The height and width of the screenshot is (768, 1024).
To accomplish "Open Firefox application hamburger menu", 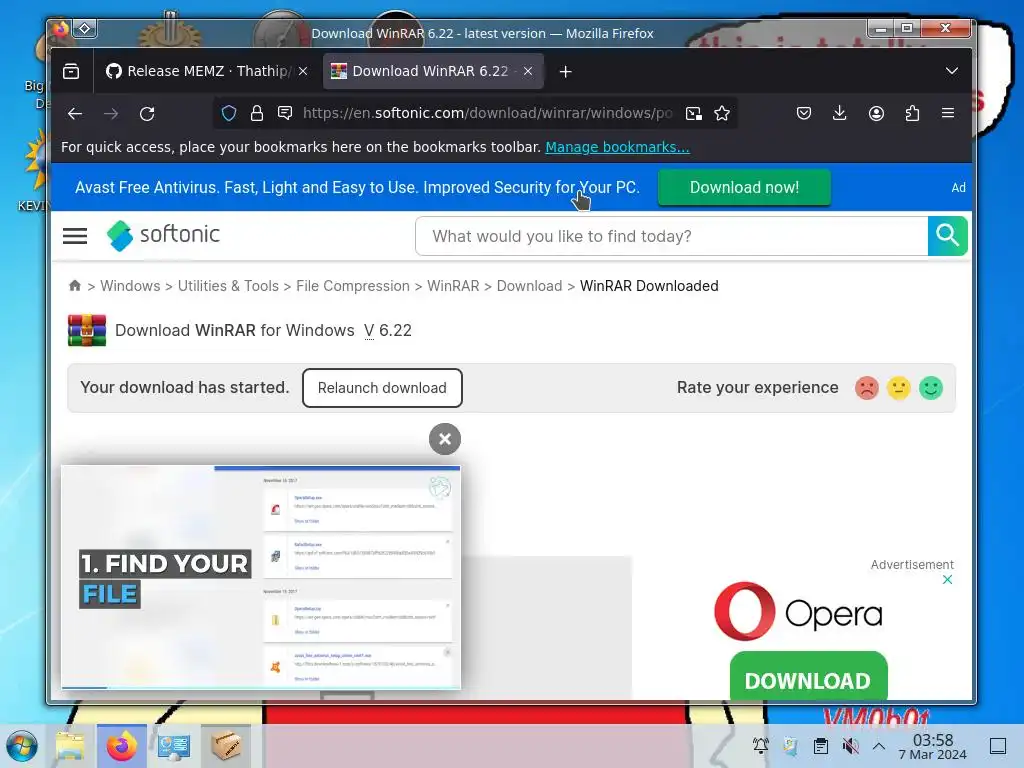I will click(x=948, y=113).
